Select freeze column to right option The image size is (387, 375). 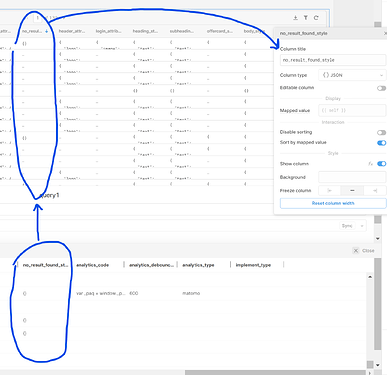coord(375,190)
